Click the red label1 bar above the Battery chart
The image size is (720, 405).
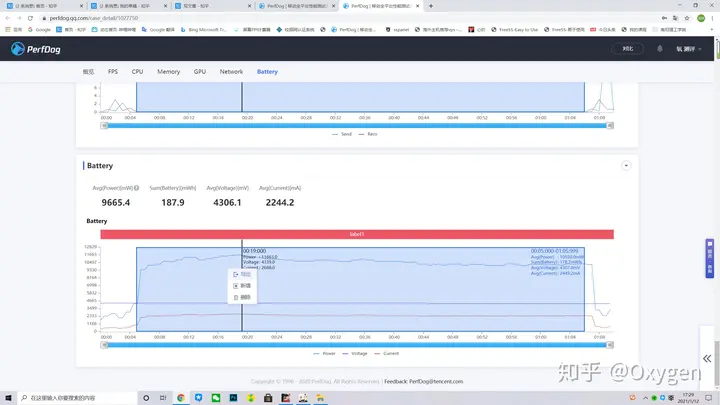point(357,234)
